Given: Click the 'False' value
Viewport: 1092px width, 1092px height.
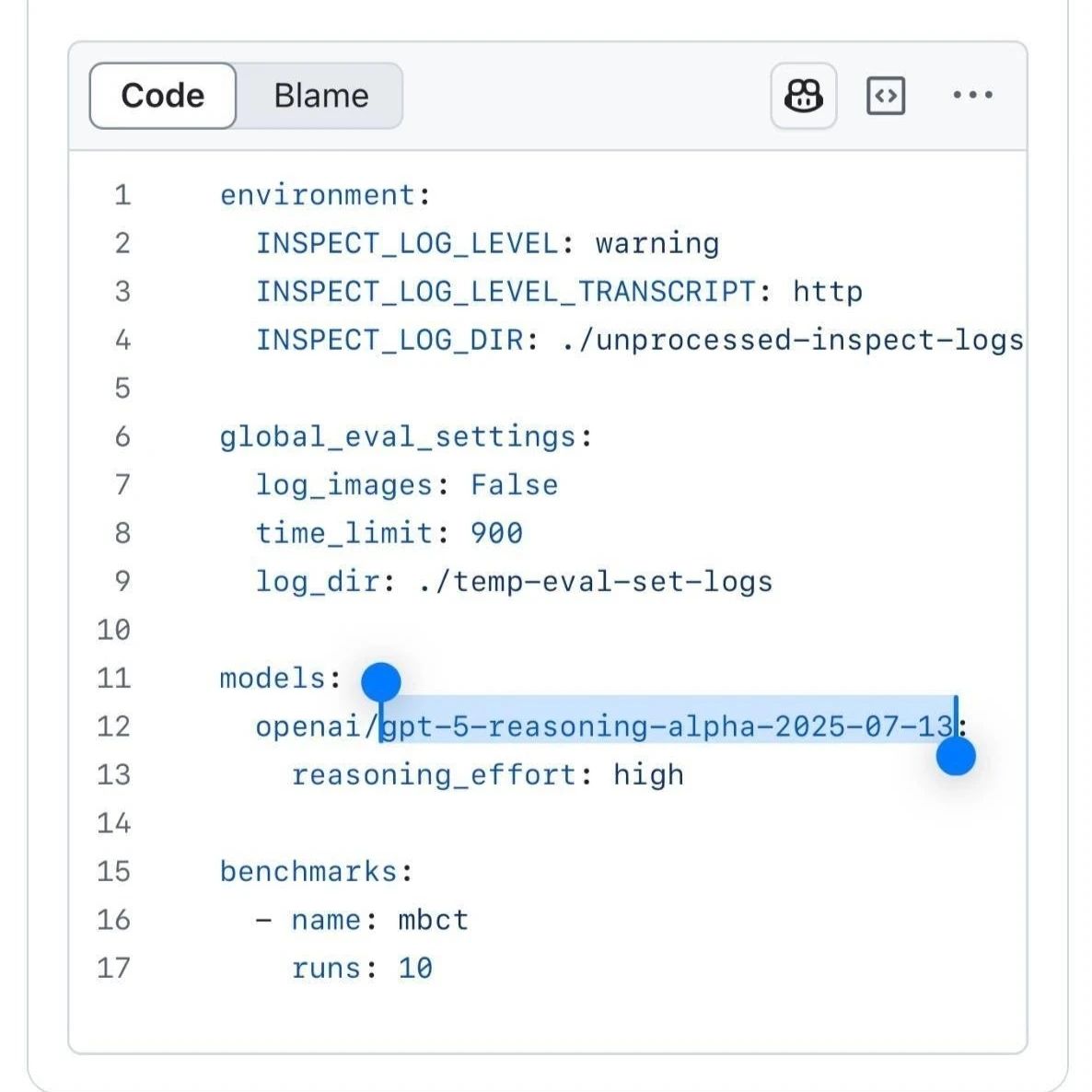Looking at the screenshot, I should 514,485.
